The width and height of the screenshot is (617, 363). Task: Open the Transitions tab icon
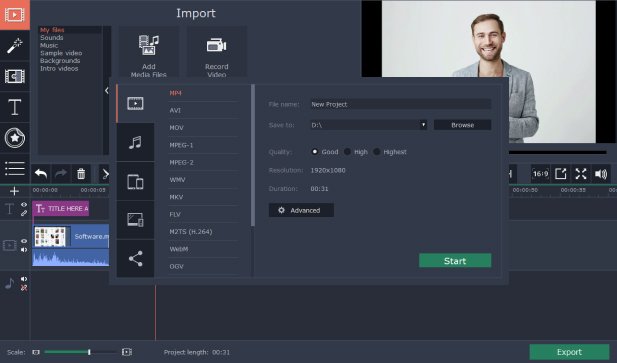pyautogui.click(x=15, y=76)
